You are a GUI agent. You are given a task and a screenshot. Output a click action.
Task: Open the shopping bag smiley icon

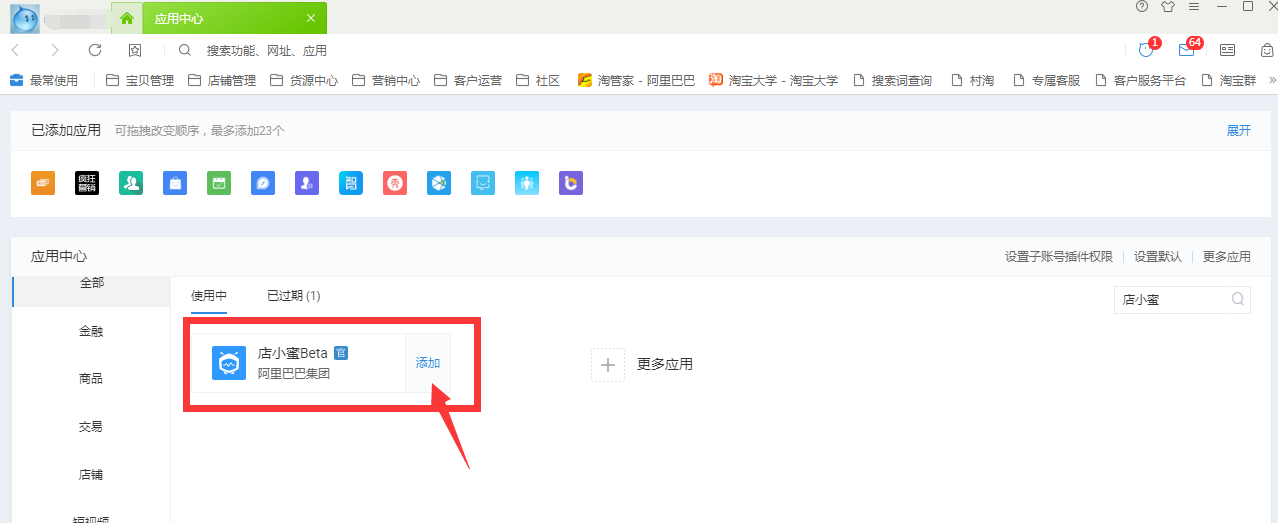(1267, 50)
